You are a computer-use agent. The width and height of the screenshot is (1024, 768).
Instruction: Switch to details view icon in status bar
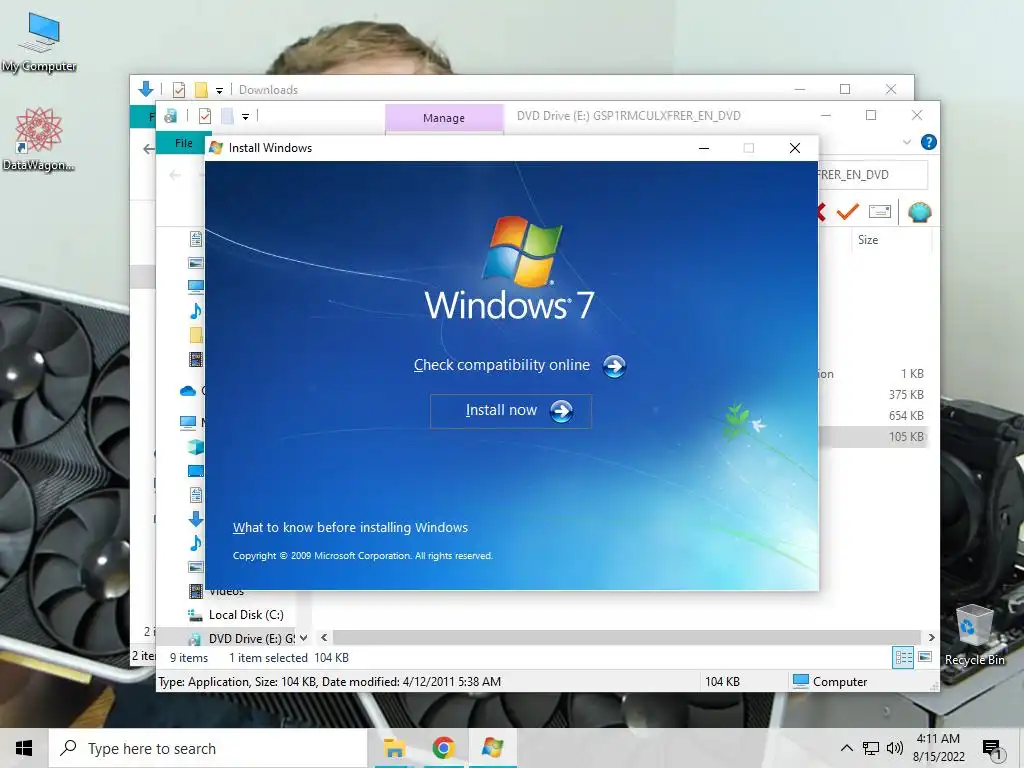903,658
